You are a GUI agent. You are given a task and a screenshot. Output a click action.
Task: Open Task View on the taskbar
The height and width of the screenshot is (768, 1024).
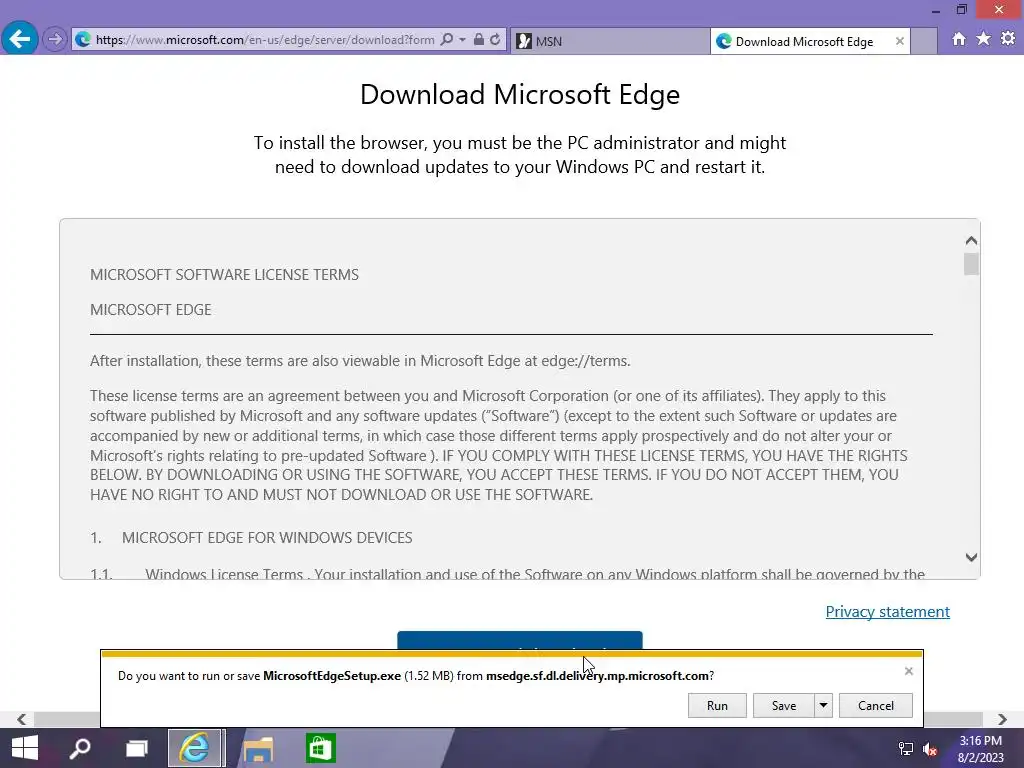point(136,748)
